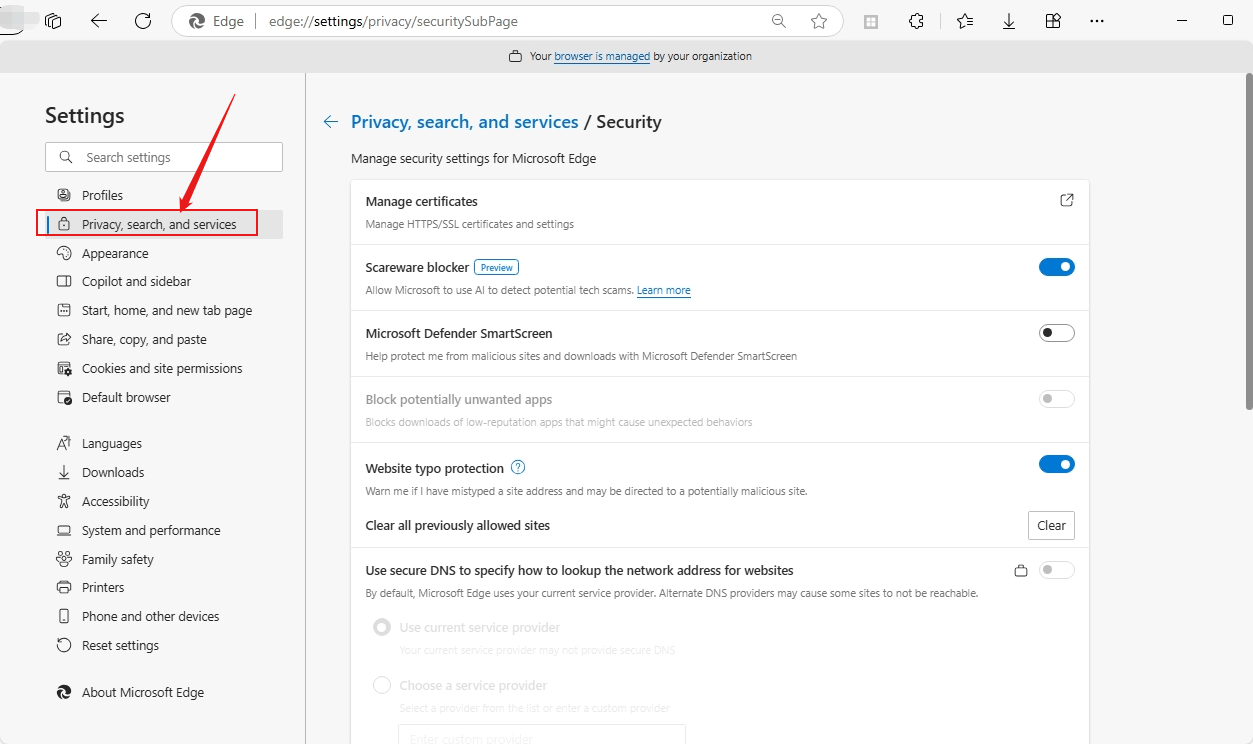Open the Settings and more ellipsis menu
1253x744 pixels.
[x=1097, y=21]
